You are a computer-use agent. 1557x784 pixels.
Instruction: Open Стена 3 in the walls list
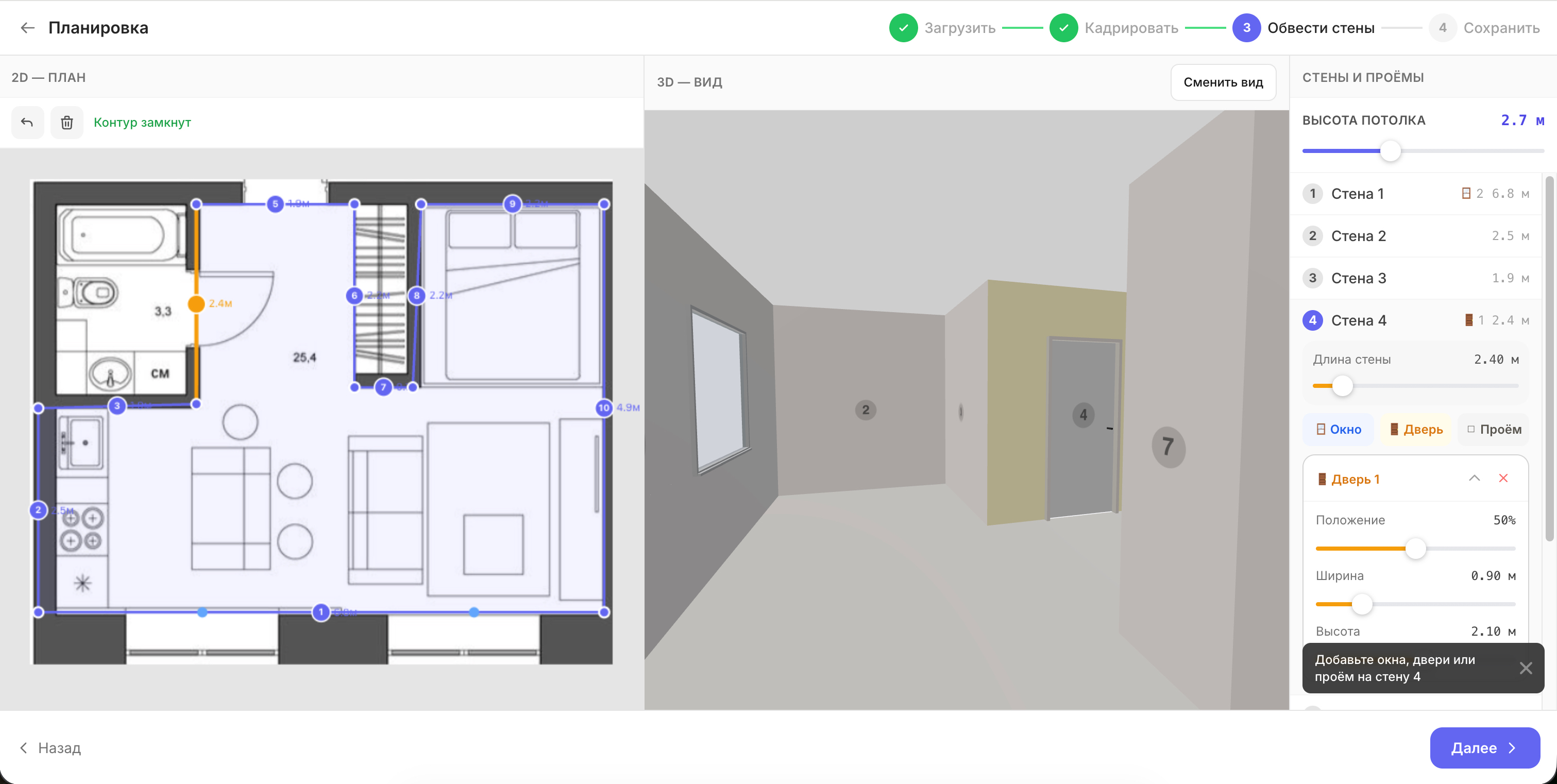pos(1415,278)
